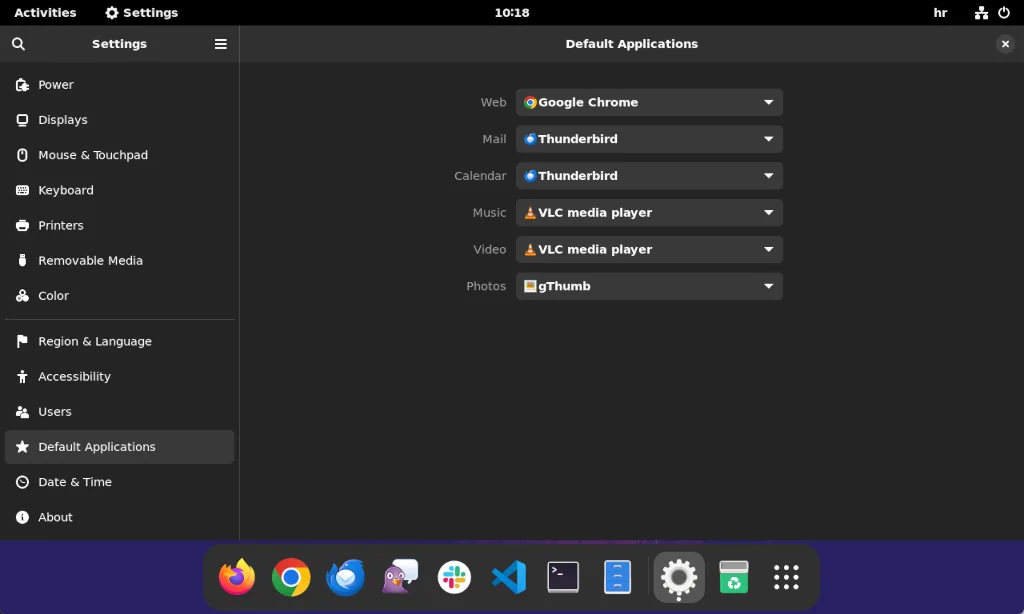
Task: Open the Activities overview
Action: (x=45, y=13)
